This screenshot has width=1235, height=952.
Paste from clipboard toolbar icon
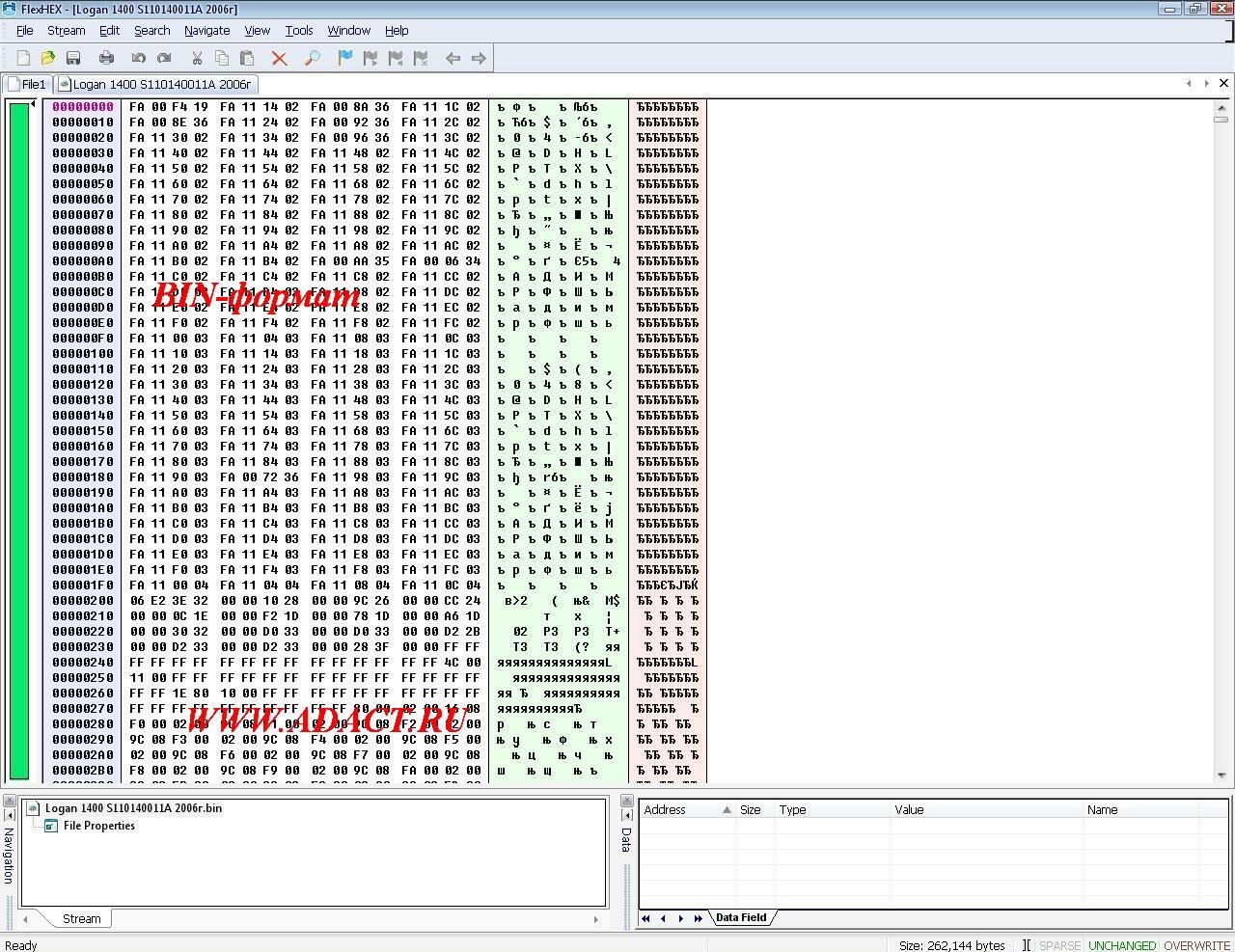(x=247, y=58)
